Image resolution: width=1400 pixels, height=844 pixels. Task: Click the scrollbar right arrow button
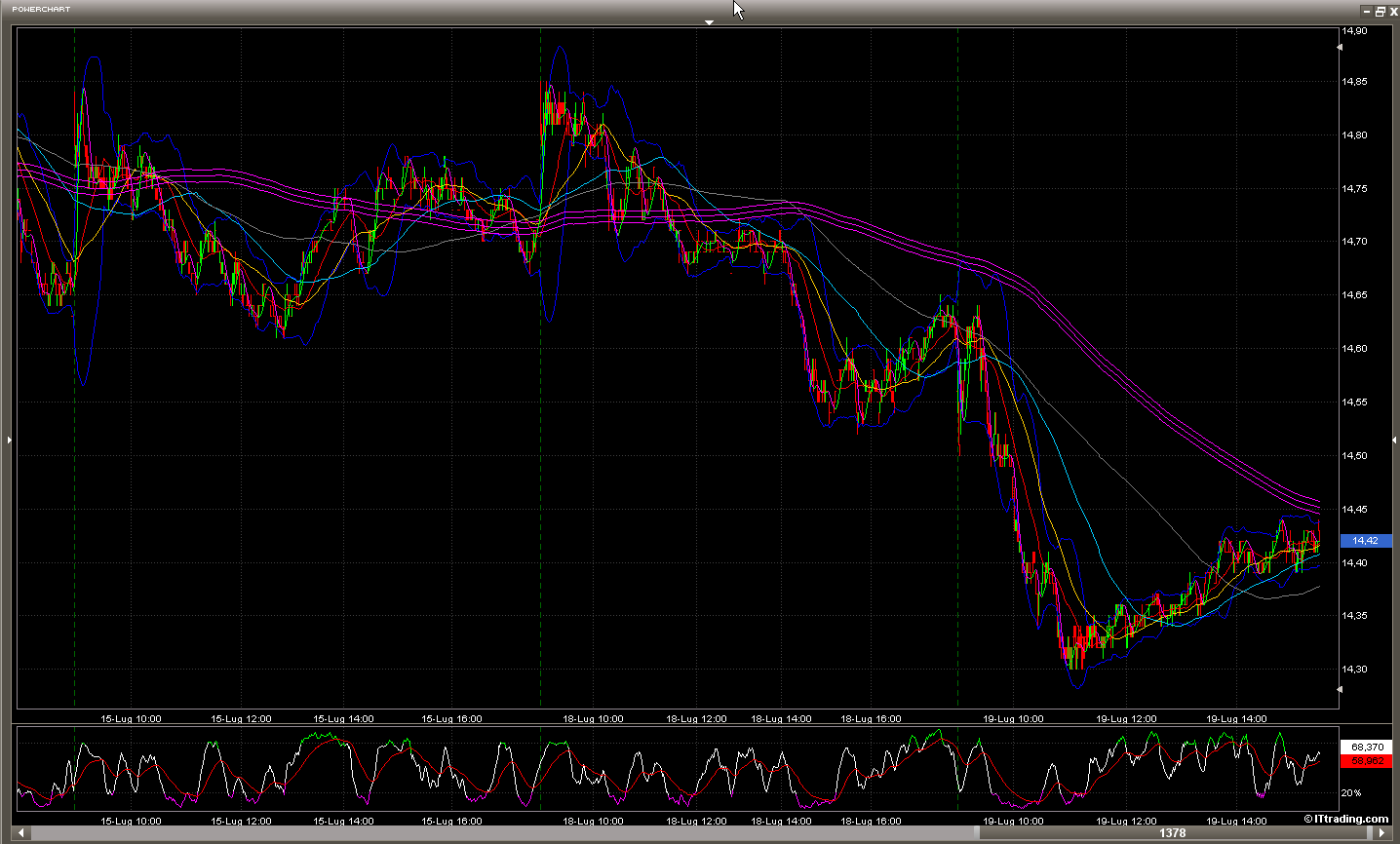[x=1381, y=833]
